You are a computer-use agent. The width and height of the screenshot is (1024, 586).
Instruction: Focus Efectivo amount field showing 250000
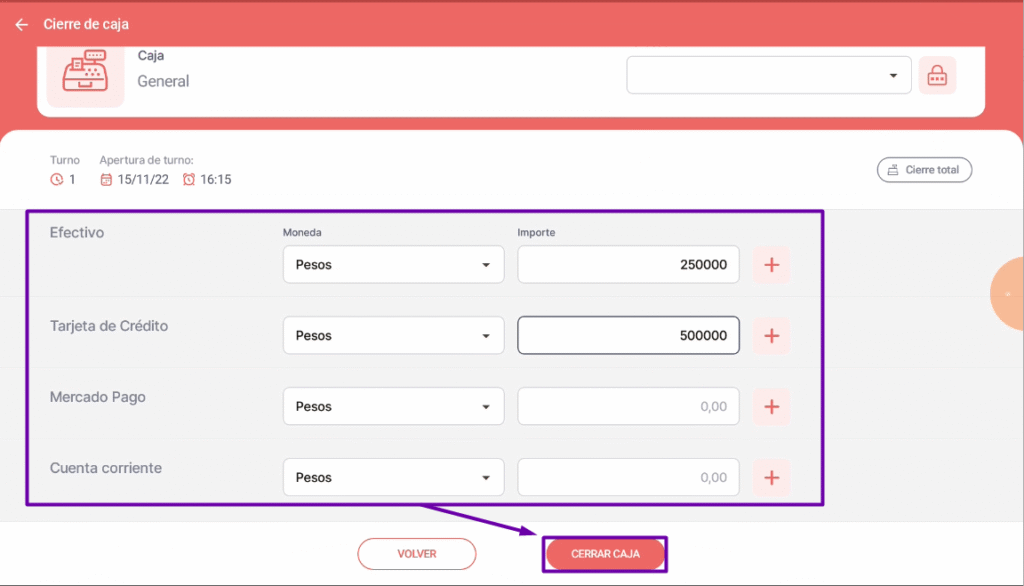click(x=628, y=265)
